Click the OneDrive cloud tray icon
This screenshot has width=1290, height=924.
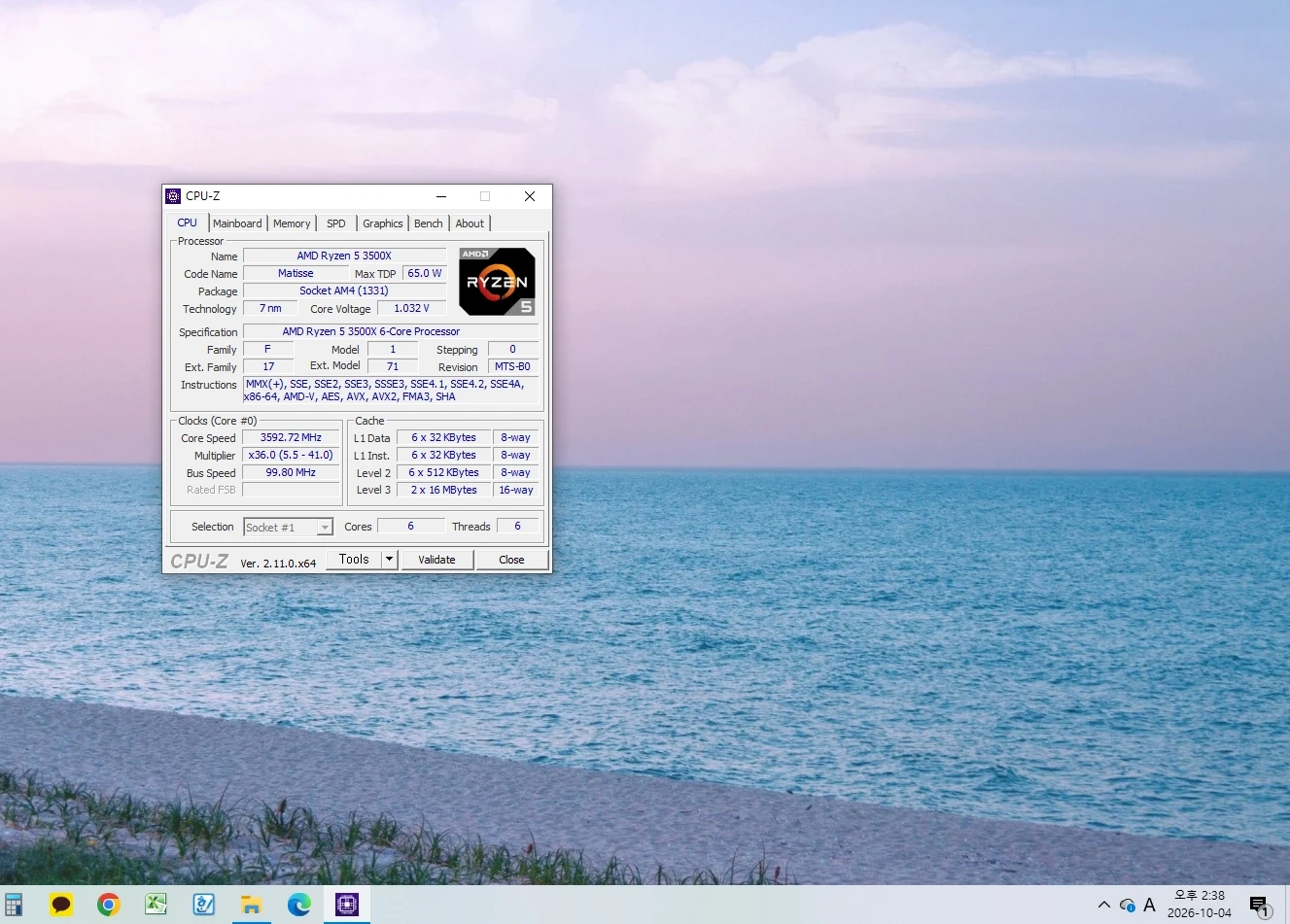pos(1128,906)
